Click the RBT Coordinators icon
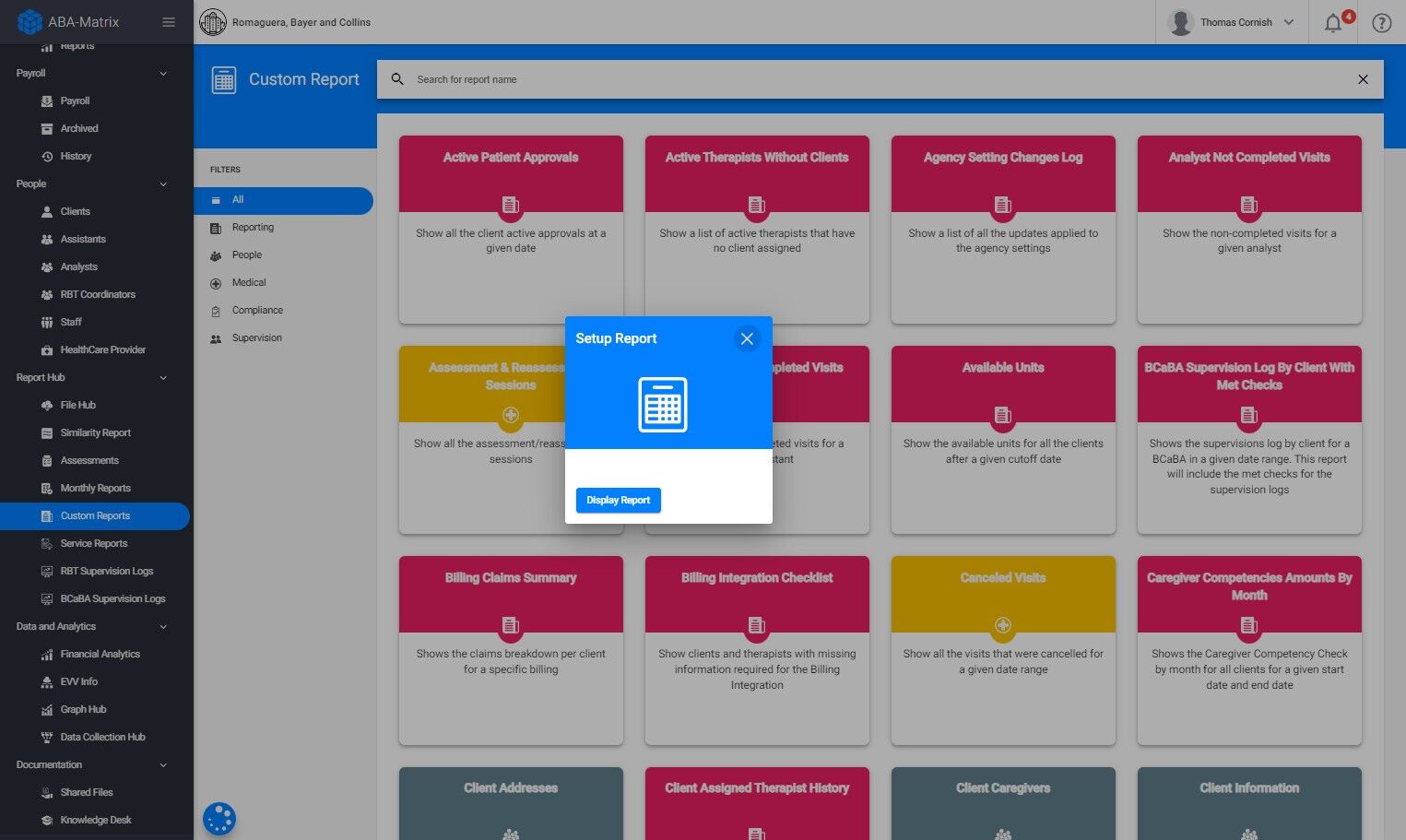The height and width of the screenshot is (840, 1406). tap(47, 295)
